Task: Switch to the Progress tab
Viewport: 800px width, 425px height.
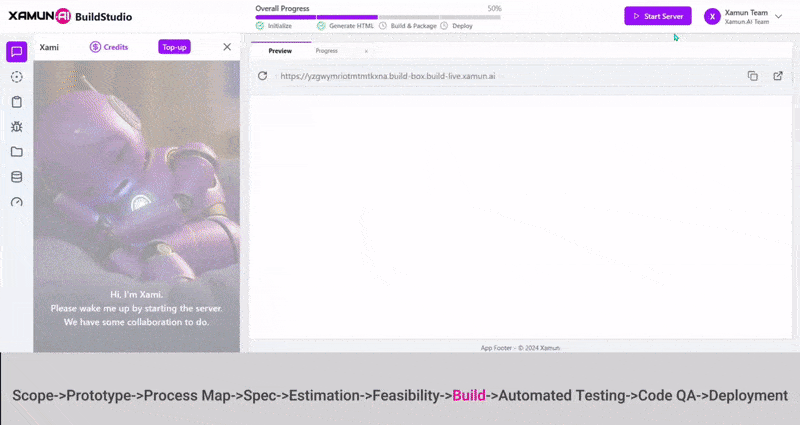Action: pyautogui.click(x=327, y=51)
